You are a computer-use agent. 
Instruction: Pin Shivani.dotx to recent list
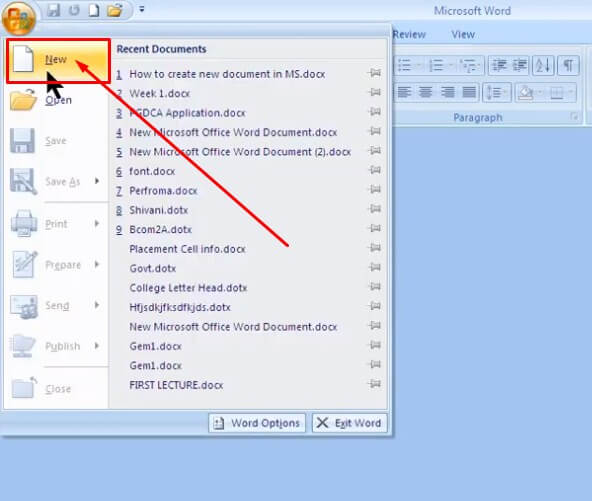pos(375,209)
